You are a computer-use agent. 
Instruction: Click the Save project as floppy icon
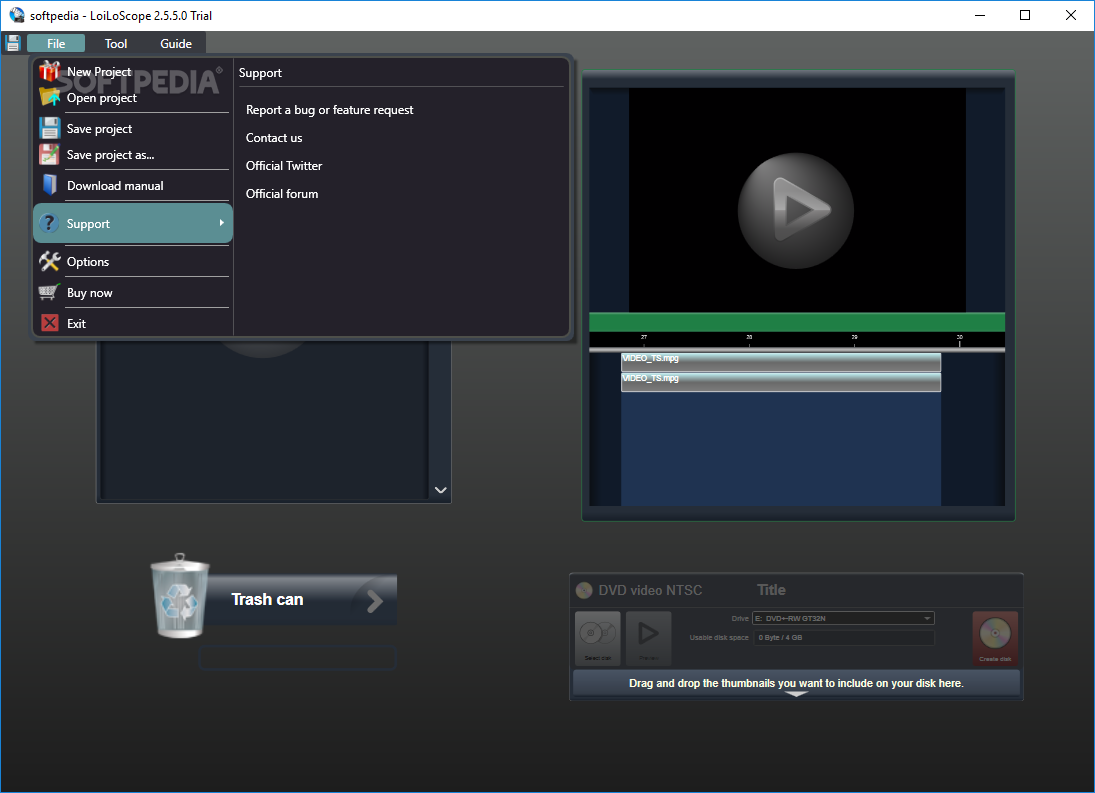[x=50, y=154]
